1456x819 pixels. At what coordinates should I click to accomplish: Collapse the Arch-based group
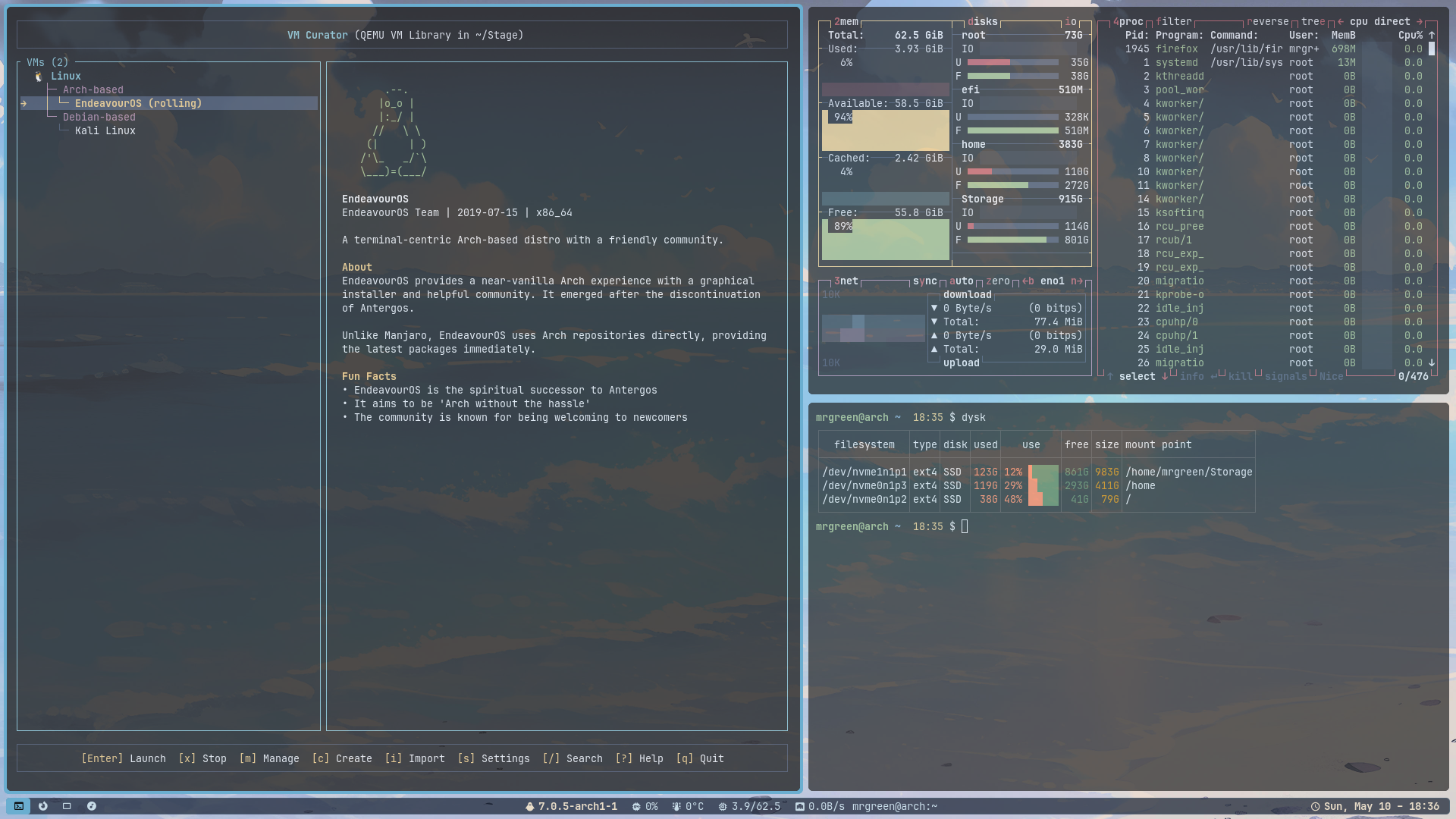(x=93, y=89)
